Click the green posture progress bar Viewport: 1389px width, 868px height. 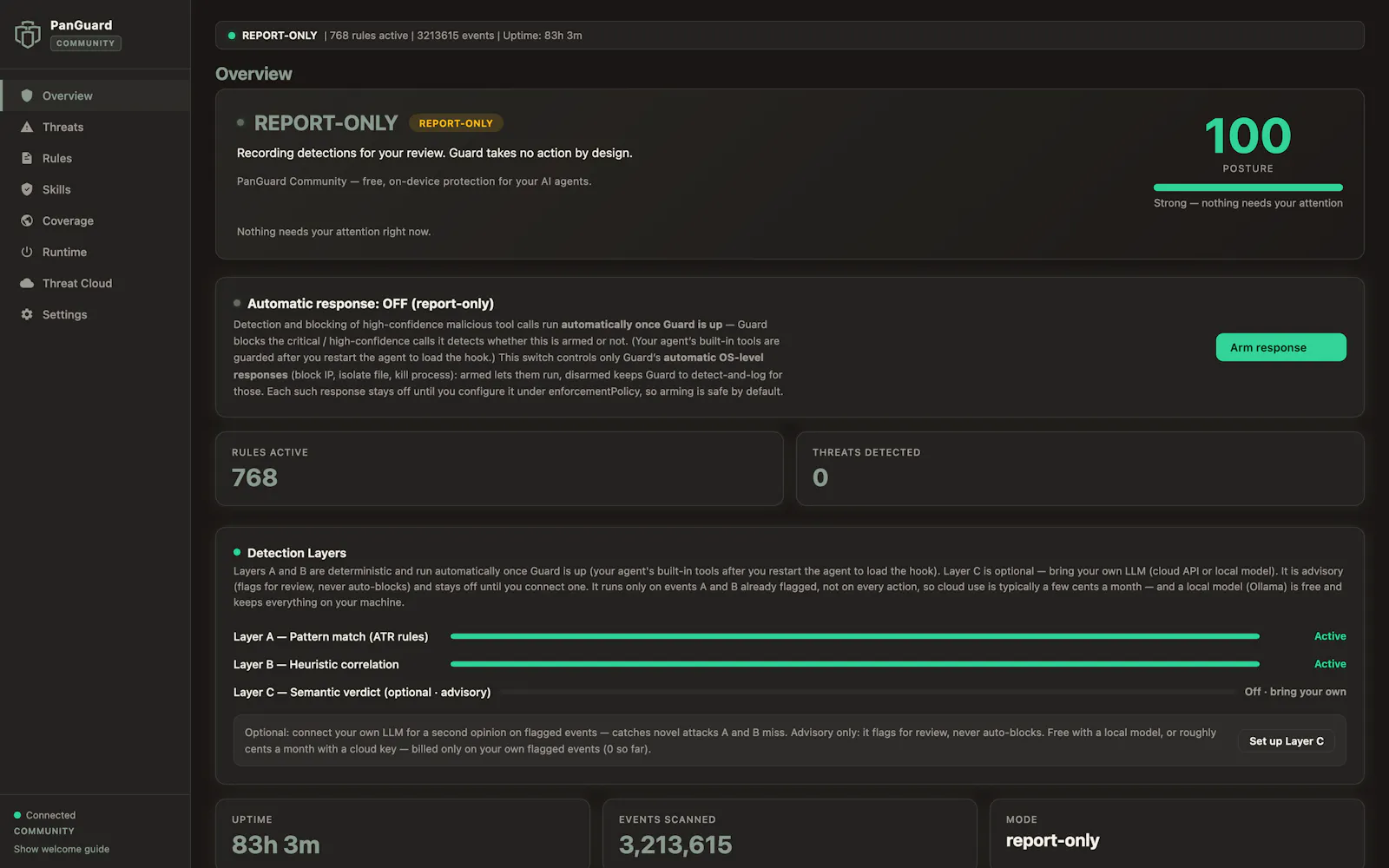click(1247, 187)
